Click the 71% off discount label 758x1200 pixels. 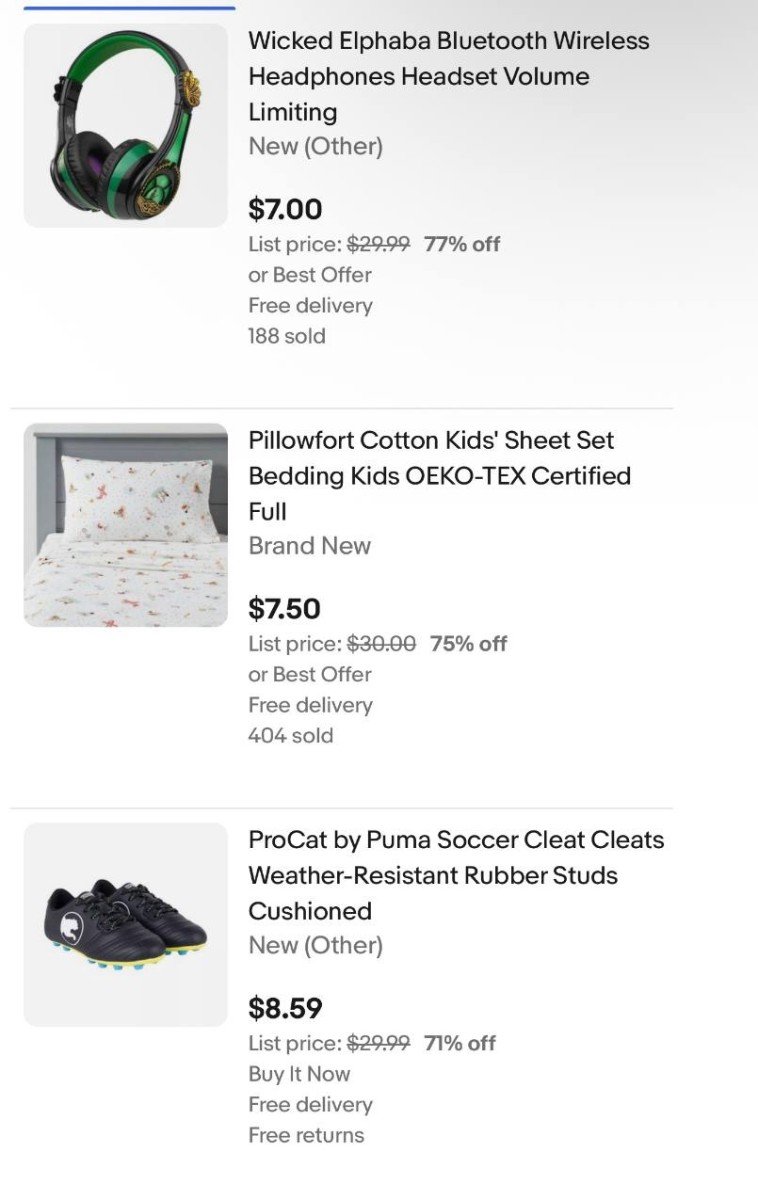[x=460, y=1043]
